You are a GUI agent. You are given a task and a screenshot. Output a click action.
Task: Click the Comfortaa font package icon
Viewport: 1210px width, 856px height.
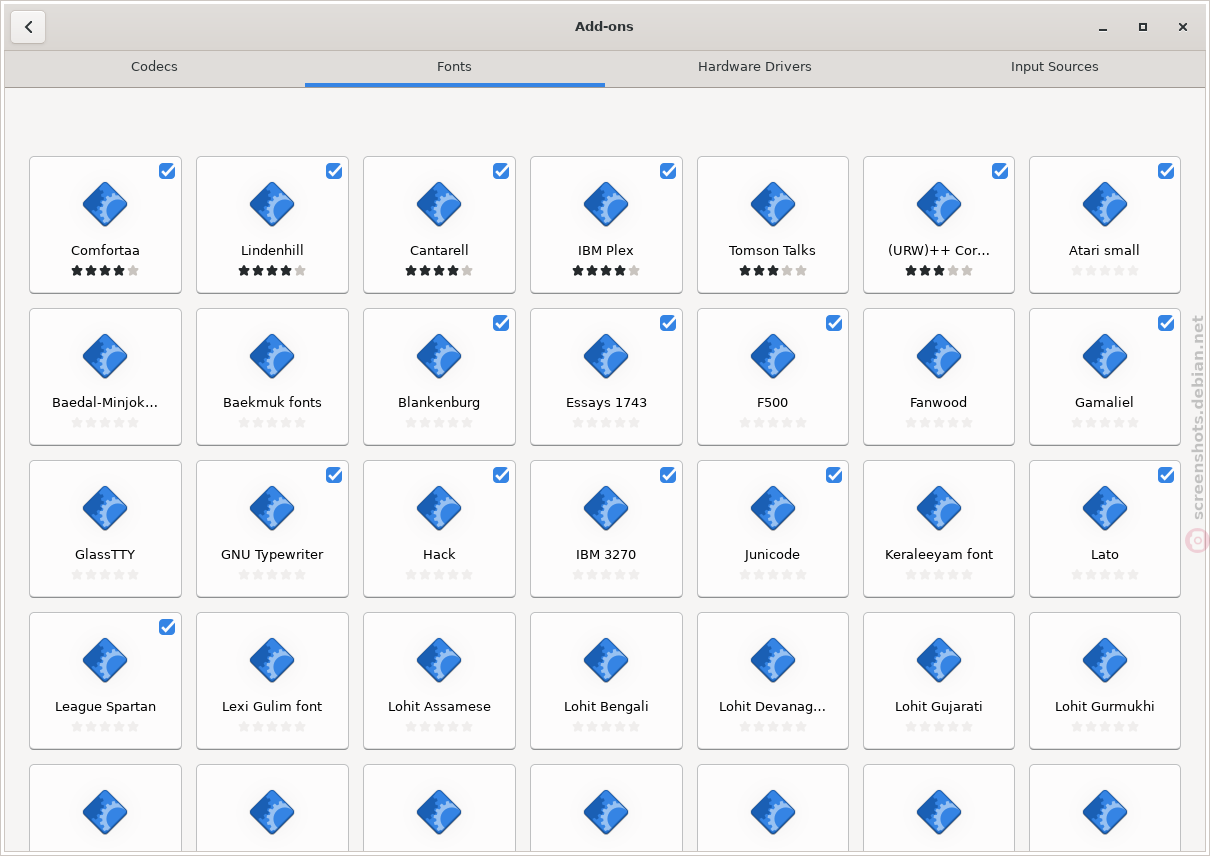105,205
